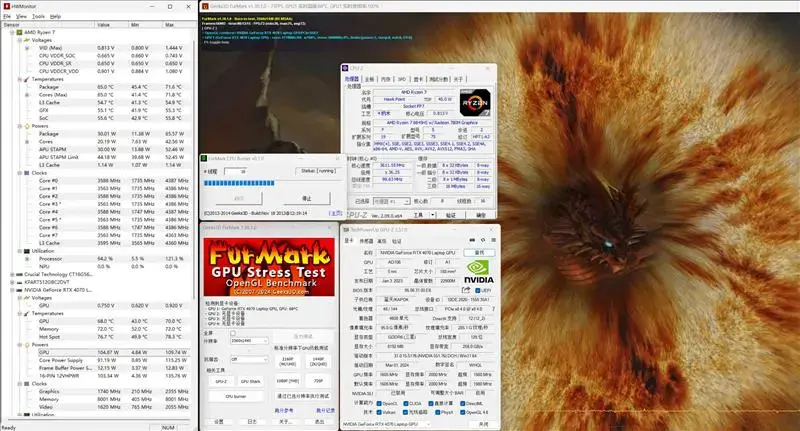Click the FurMark GPU Stress Test banner
800x431 pixels.
(x=269, y=267)
